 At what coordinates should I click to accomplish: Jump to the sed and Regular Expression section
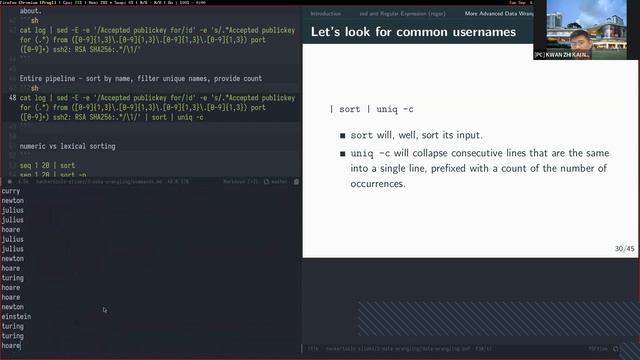[x=402, y=13]
